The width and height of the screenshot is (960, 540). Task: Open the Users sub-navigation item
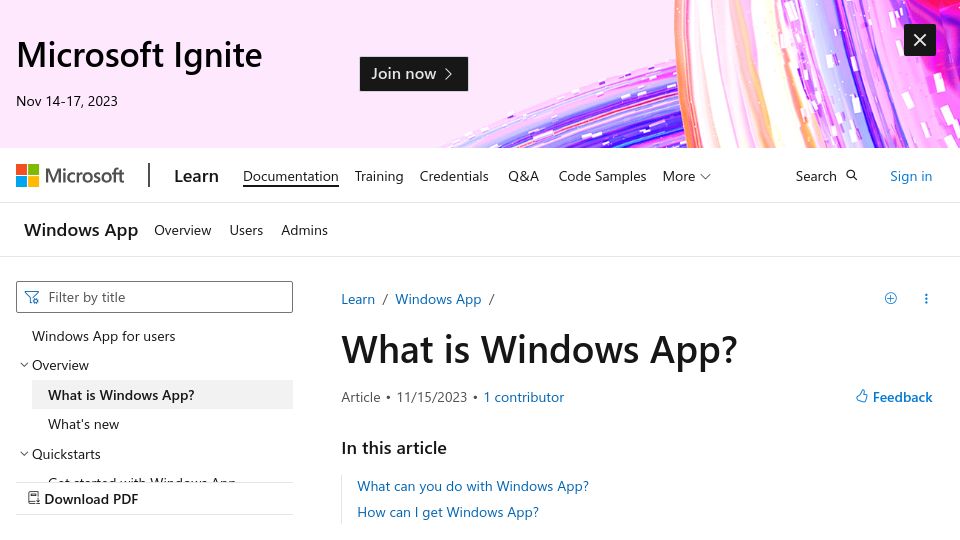point(246,230)
